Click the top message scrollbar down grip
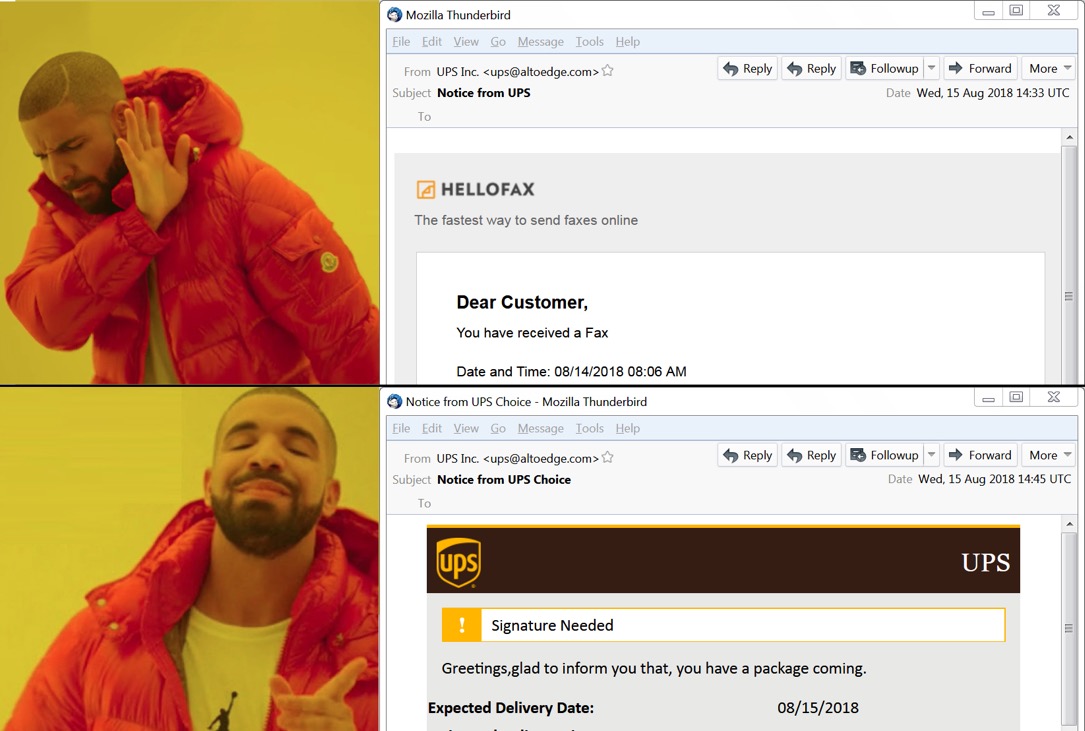 pyautogui.click(x=1069, y=296)
